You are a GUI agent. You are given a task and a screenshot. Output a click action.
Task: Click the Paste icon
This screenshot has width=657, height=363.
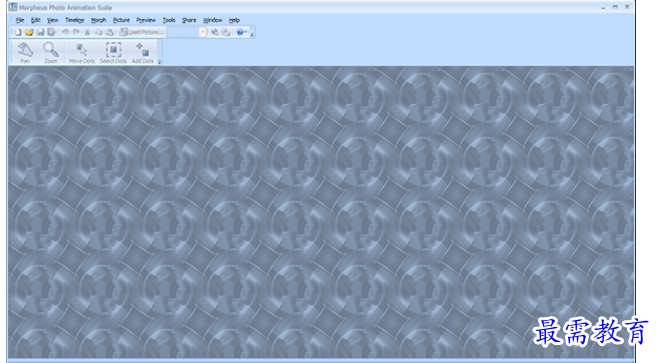109,32
